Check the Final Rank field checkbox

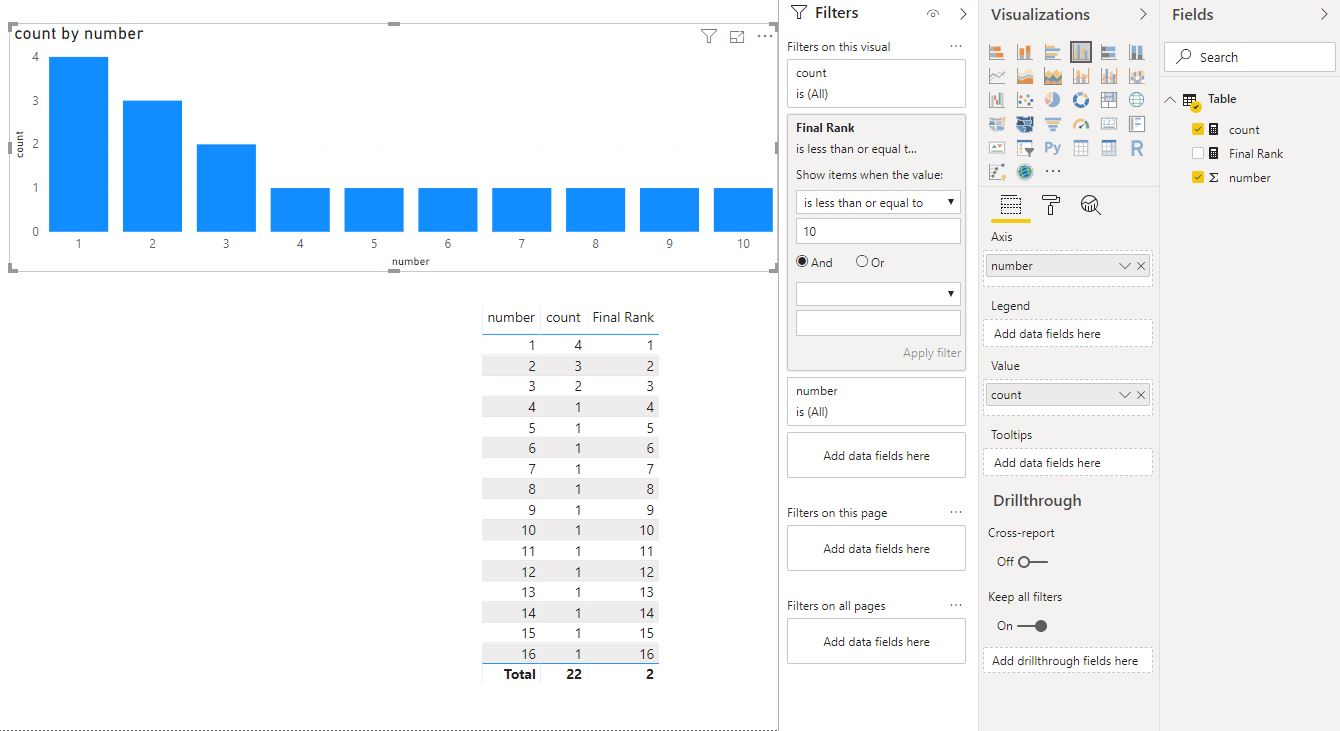(1198, 153)
